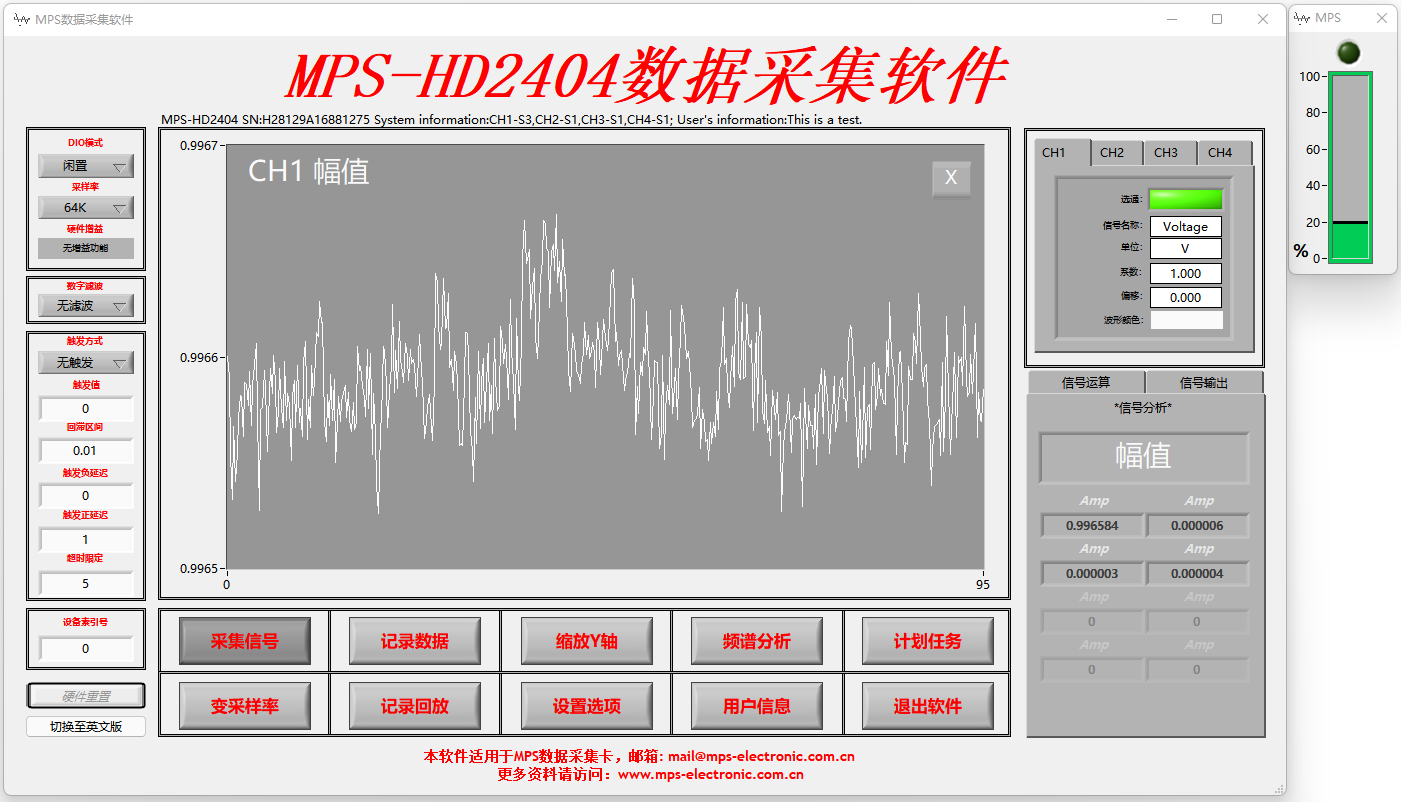Image resolution: width=1401 pixels, height=802 pixels.
Task: Edit the Voltage signal name field
Action: 1185,226
